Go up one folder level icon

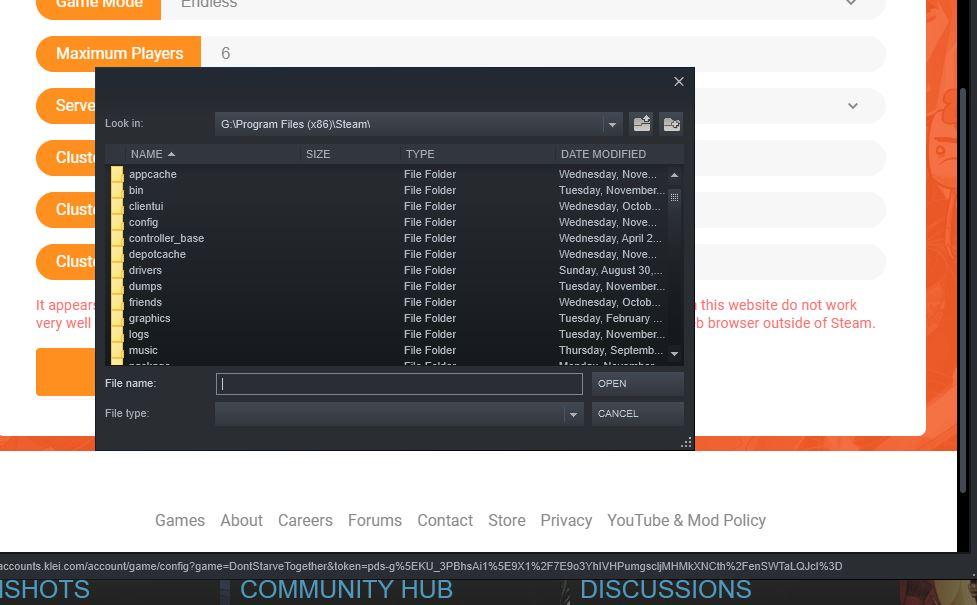642,124
